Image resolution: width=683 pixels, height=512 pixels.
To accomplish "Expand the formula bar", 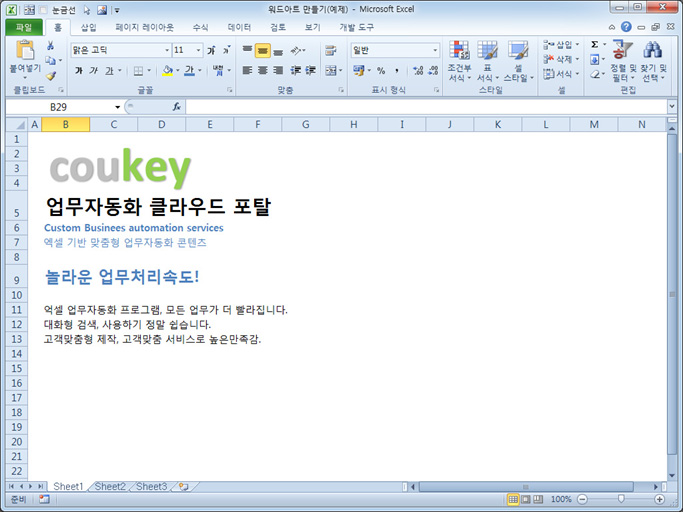I will point(672,106).
